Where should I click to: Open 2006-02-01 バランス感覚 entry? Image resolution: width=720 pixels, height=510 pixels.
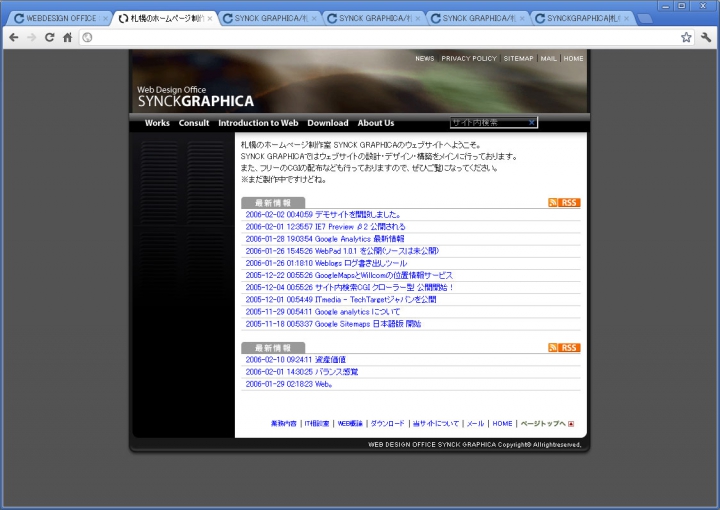point(302,372)
